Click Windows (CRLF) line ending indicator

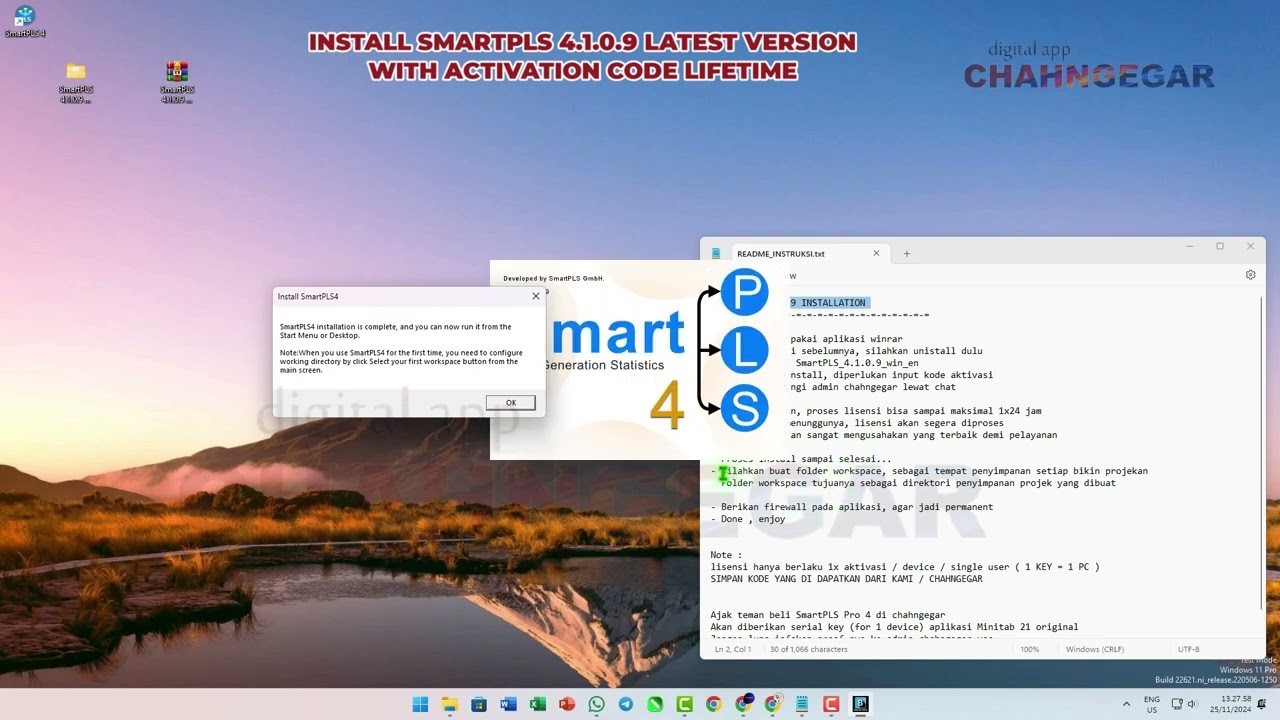point(1095,649)
